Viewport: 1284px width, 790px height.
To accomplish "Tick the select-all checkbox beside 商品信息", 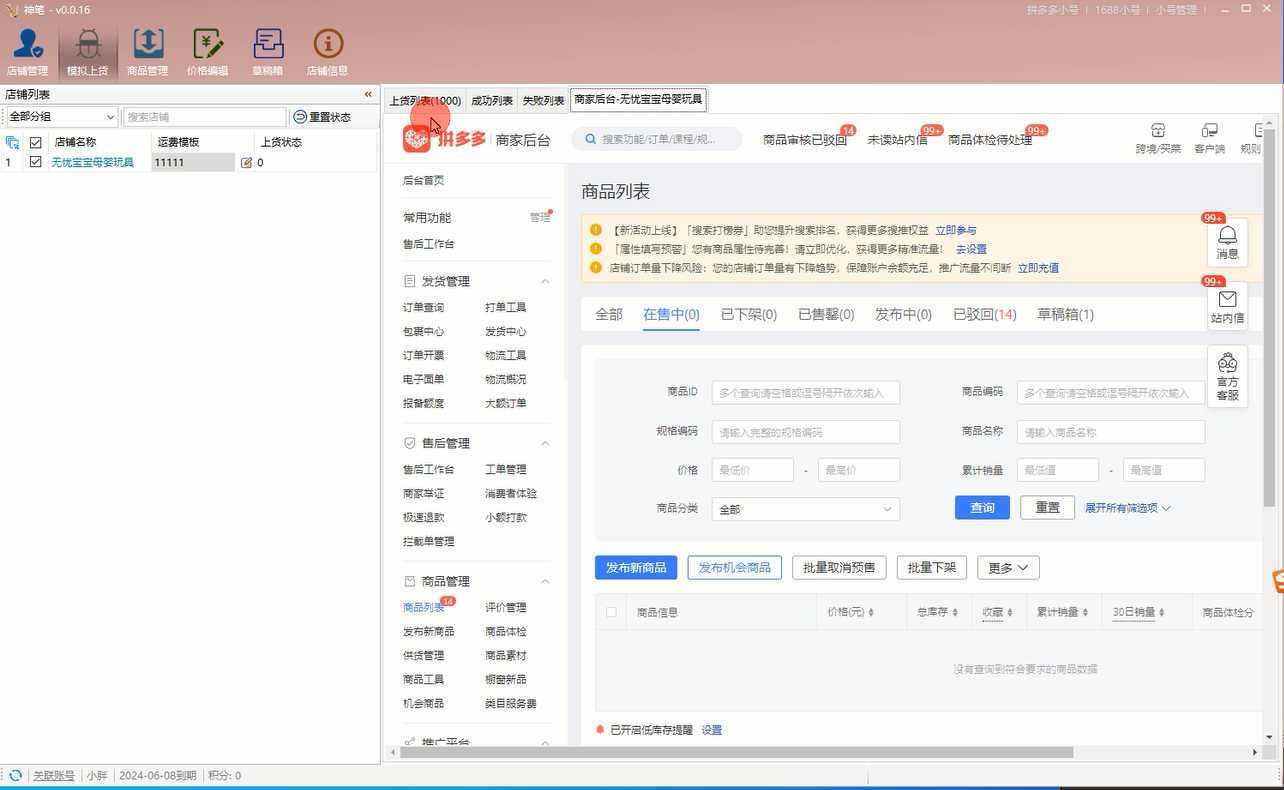I will (611, 612).
